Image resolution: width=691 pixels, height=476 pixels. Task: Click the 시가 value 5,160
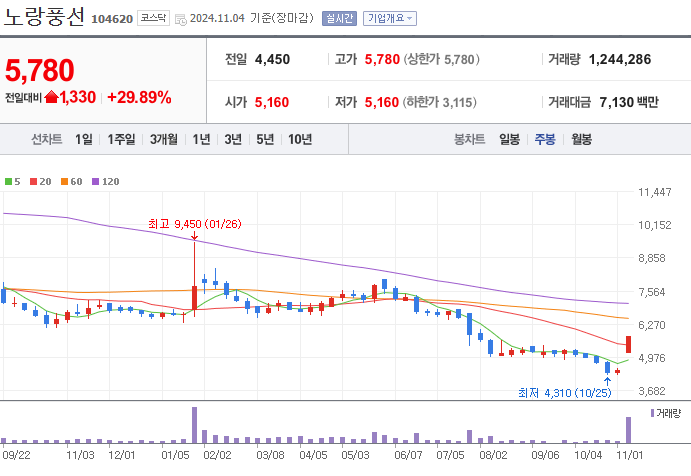coord(272,102)
